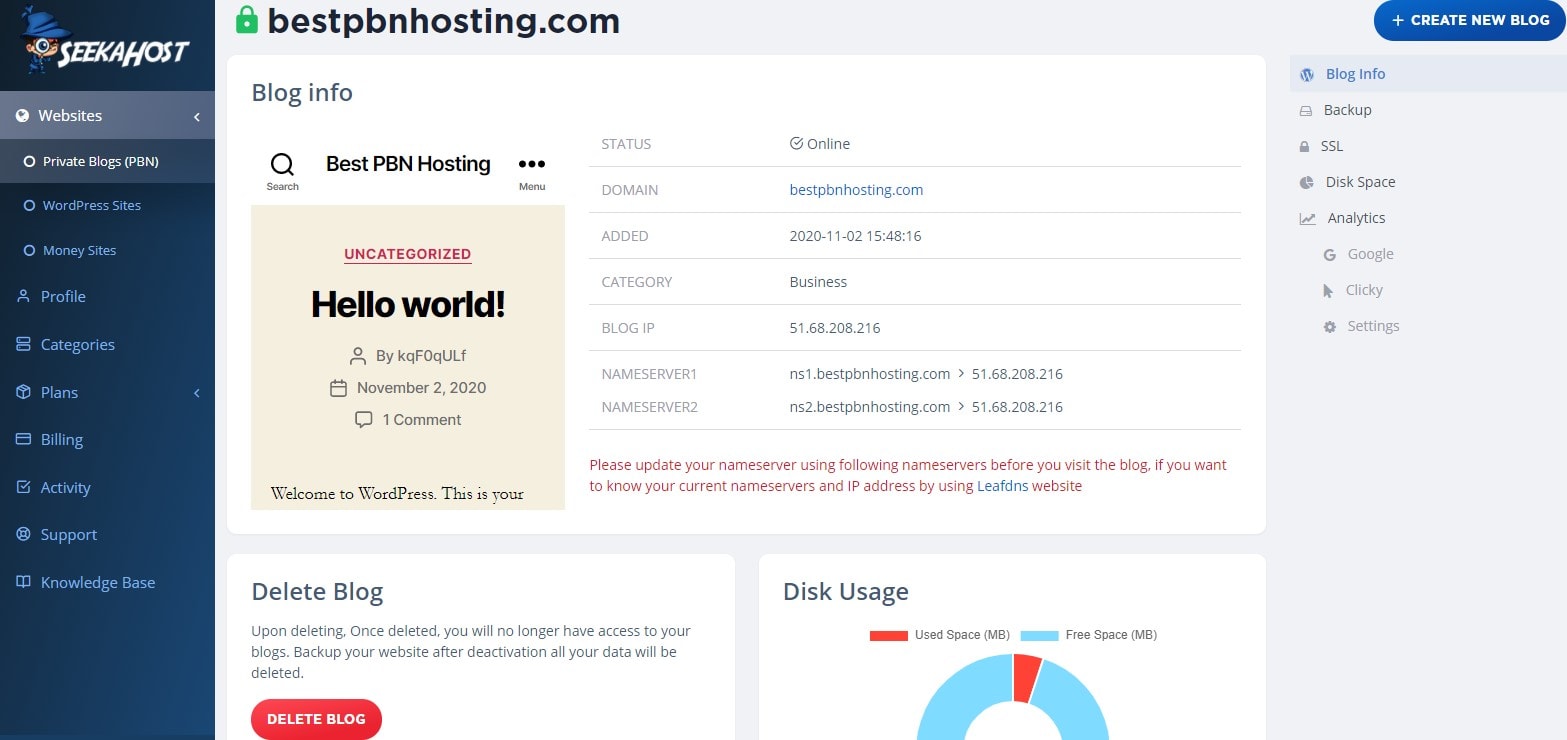Click the search magnifier icon in blog preview
The height and width of the screenshot is (740, 1567).
click(x=283, y=164)
